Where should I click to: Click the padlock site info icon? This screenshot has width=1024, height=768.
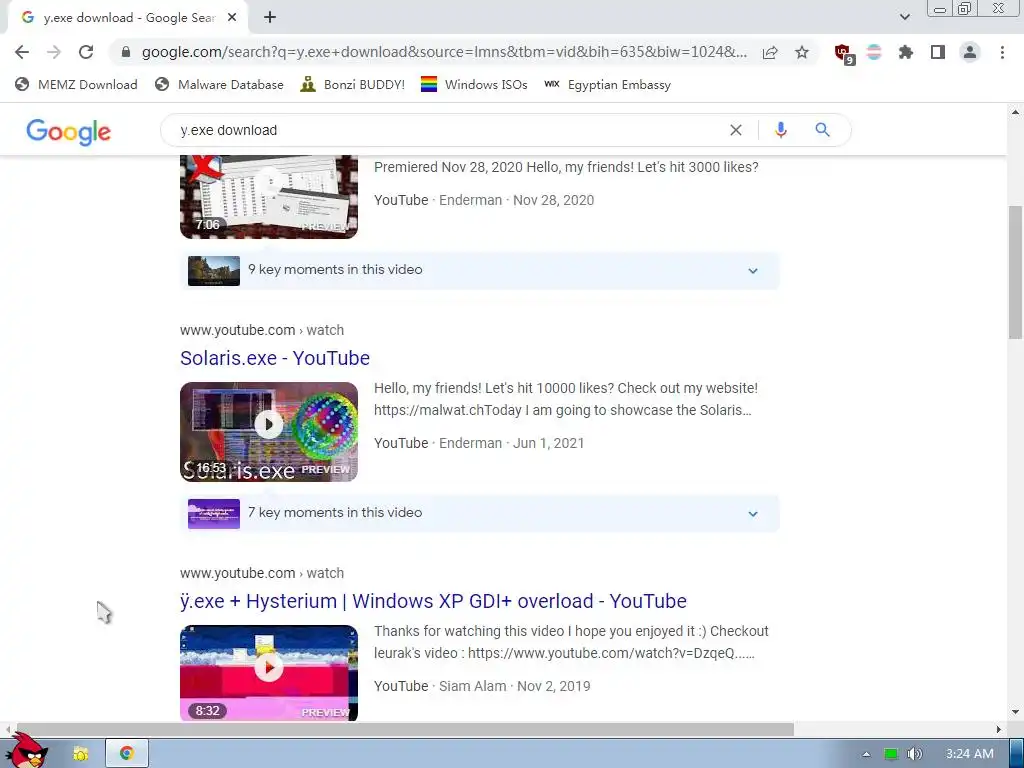[x=126, y=52]
